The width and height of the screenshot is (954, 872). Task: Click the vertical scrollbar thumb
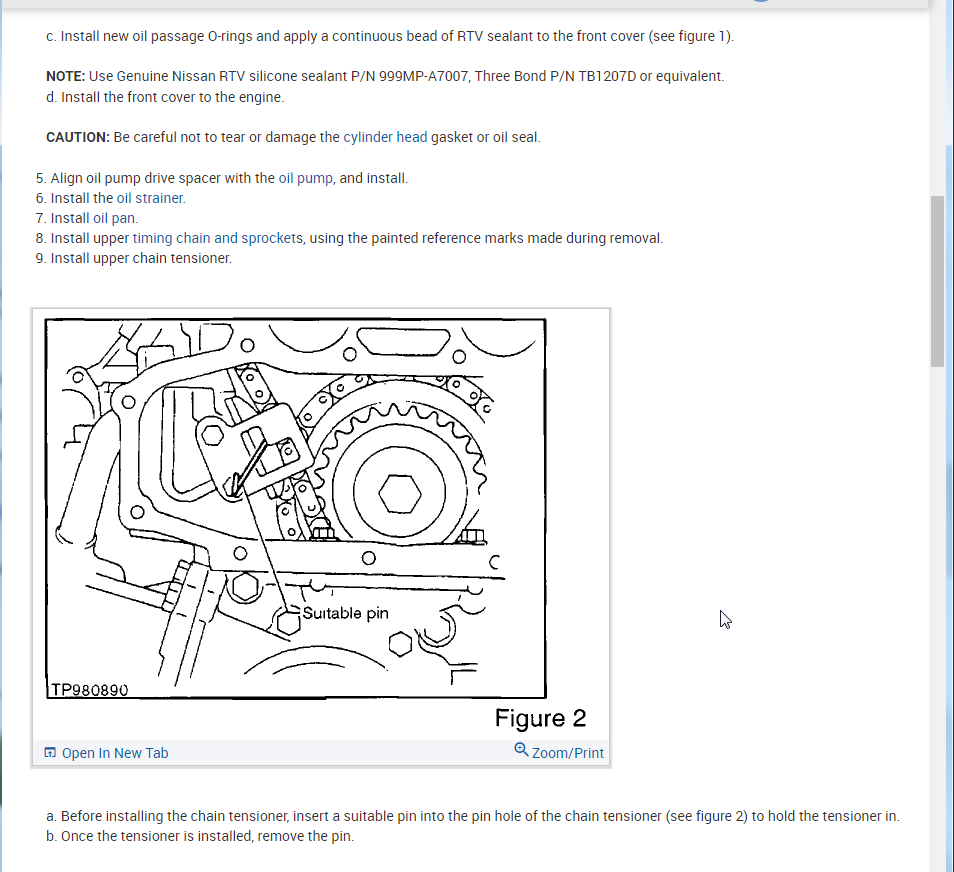(937, 281)
